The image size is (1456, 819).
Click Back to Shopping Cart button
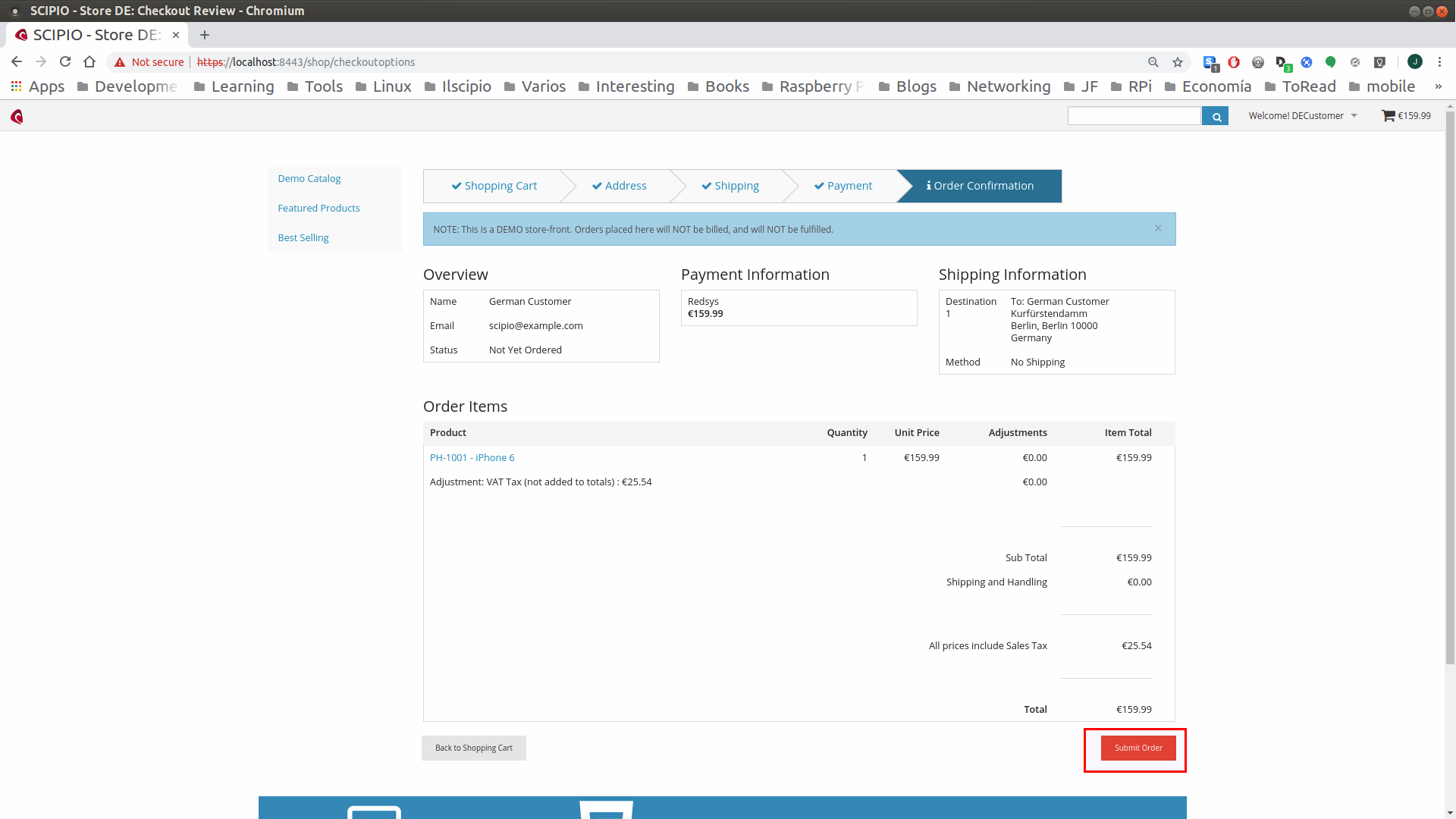[x=473, y=748]
